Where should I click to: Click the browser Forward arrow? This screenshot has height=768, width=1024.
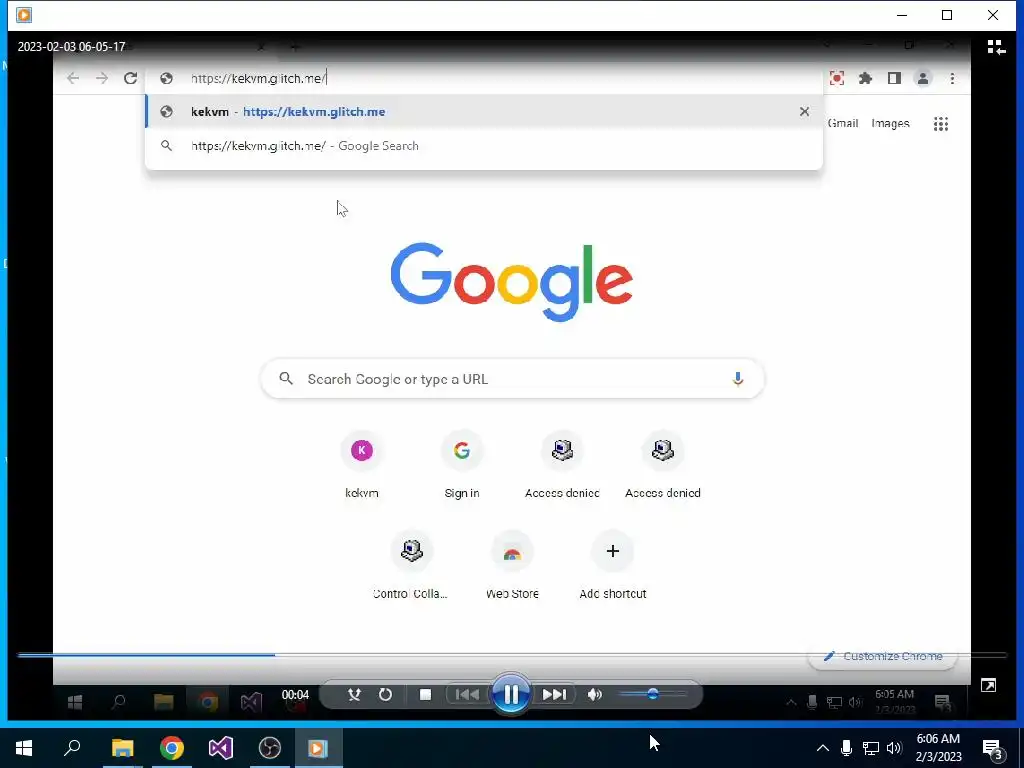101,78
